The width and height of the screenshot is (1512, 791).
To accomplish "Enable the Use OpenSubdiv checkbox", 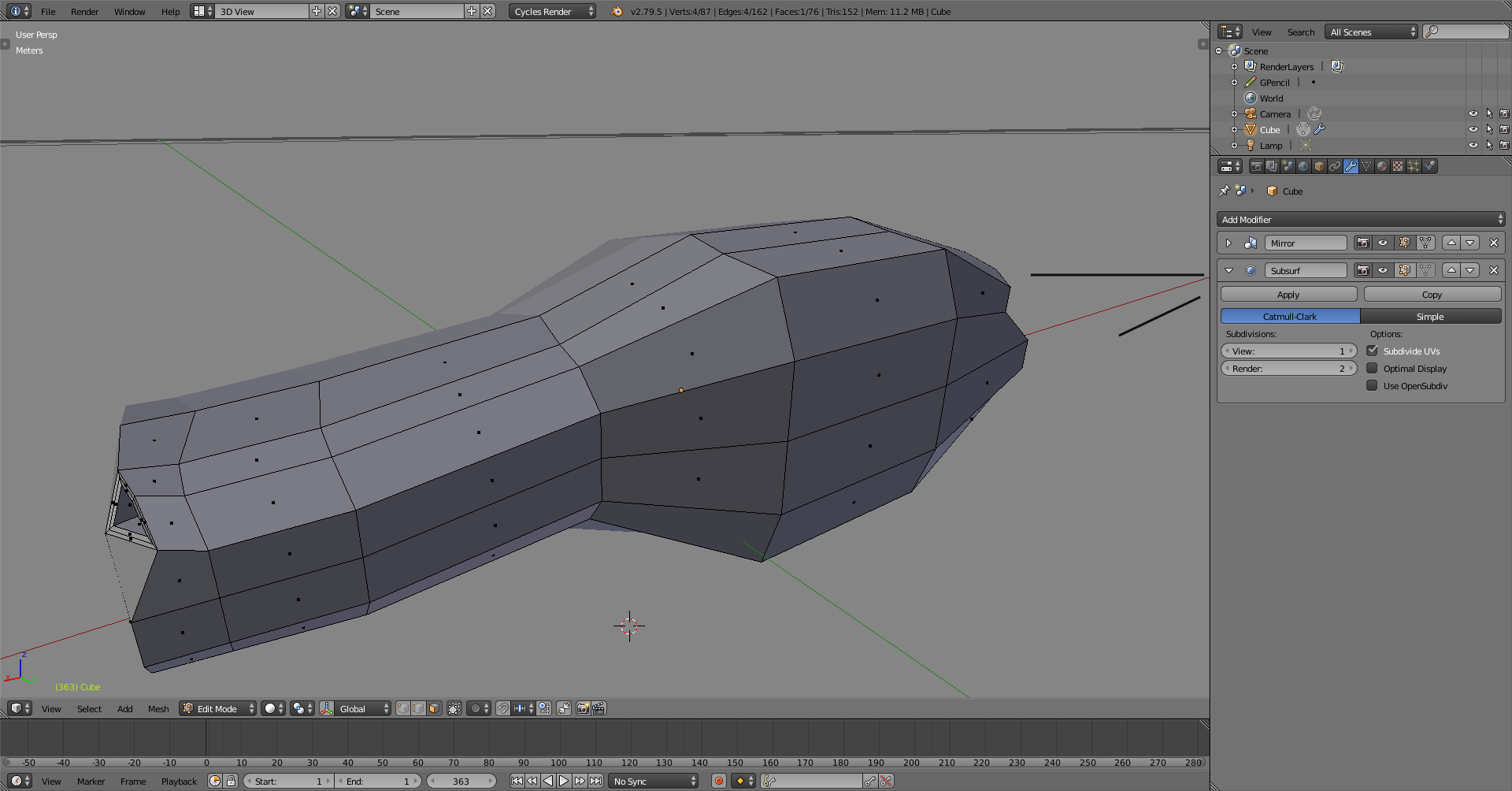I will point(1372,385).
